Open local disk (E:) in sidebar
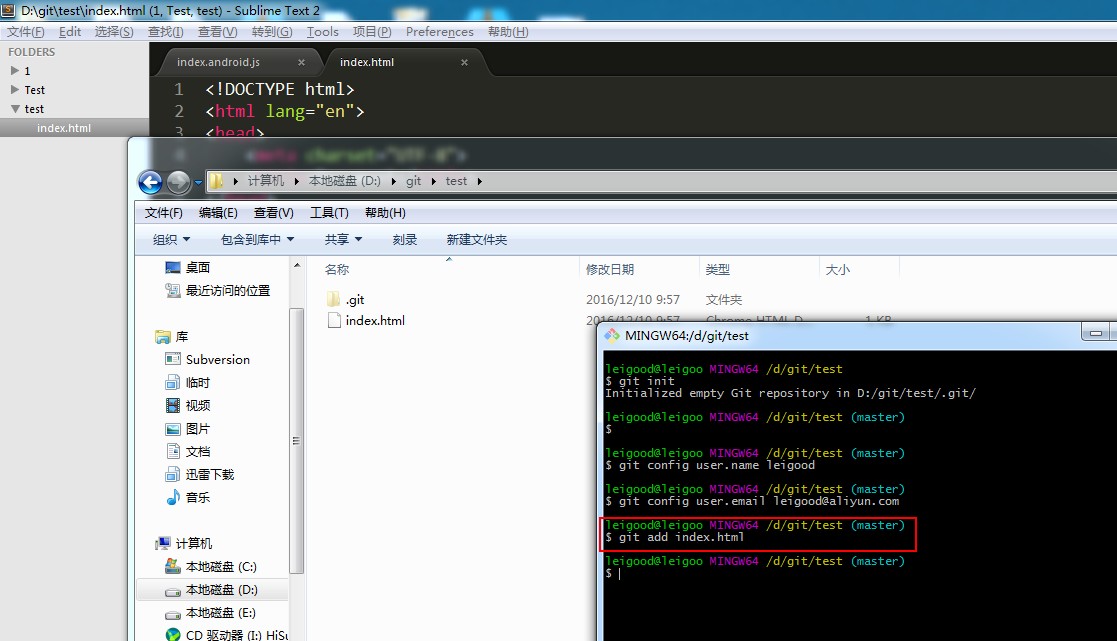Image resolution: width=1117 pixels, height=641 pixels. tap(210, 613)
